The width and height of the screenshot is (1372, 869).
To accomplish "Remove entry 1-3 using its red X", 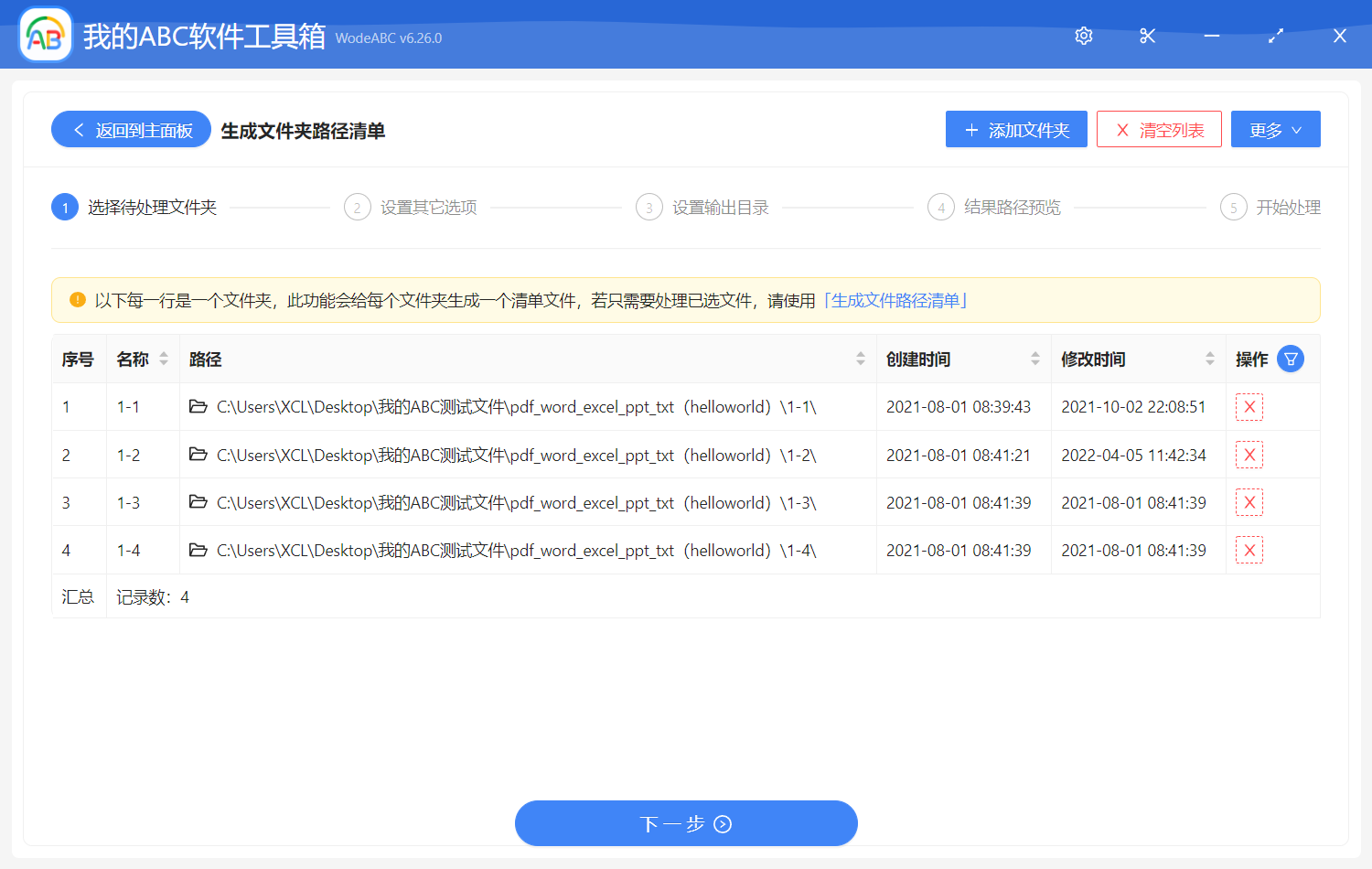I will coord(1249,501).
